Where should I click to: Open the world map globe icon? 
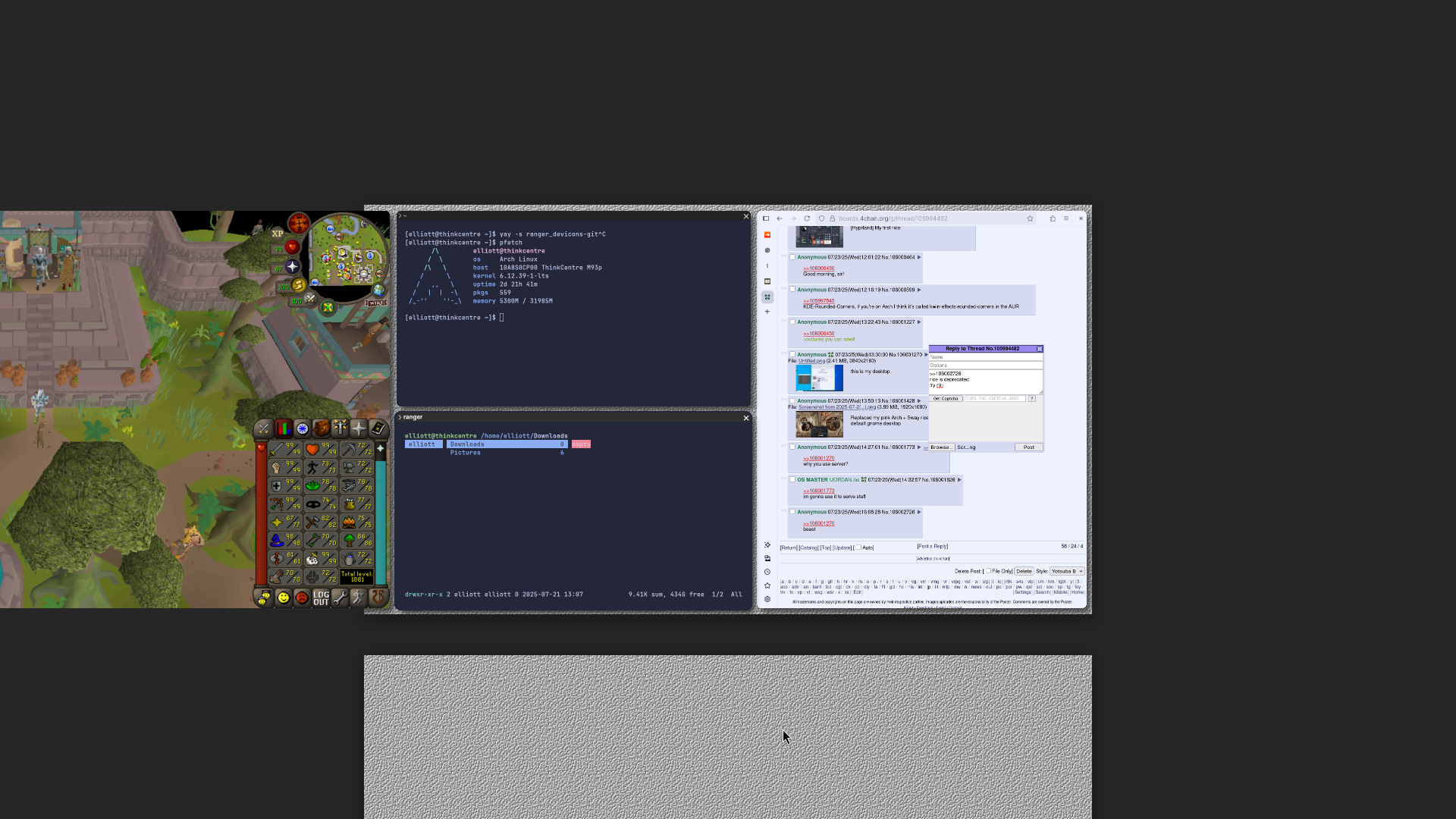(378, 290)
